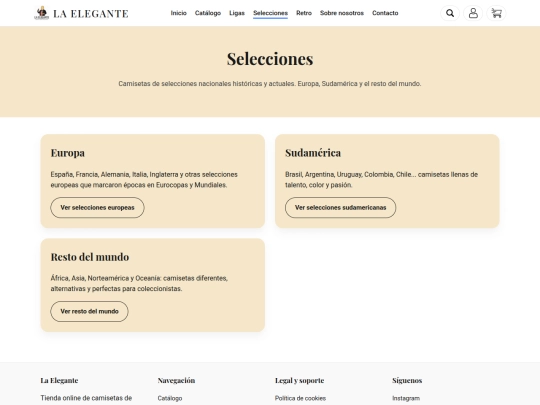Click the La Elegante footer heading
Viewport: 540px width, 405px height.
(59, 381)
